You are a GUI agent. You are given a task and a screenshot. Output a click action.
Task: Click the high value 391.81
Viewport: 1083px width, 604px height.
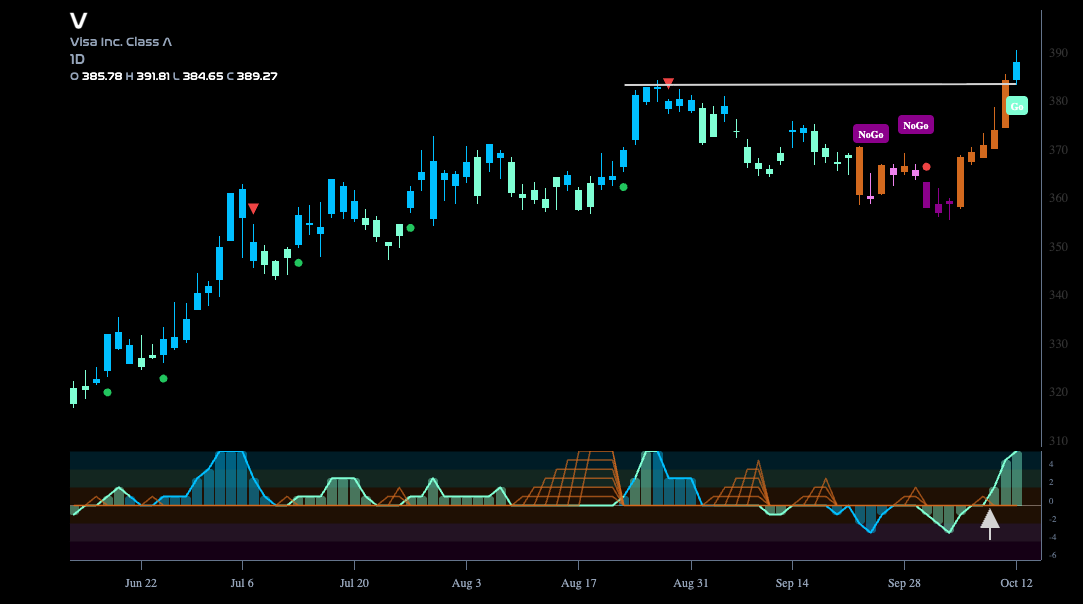coord(153,76)
